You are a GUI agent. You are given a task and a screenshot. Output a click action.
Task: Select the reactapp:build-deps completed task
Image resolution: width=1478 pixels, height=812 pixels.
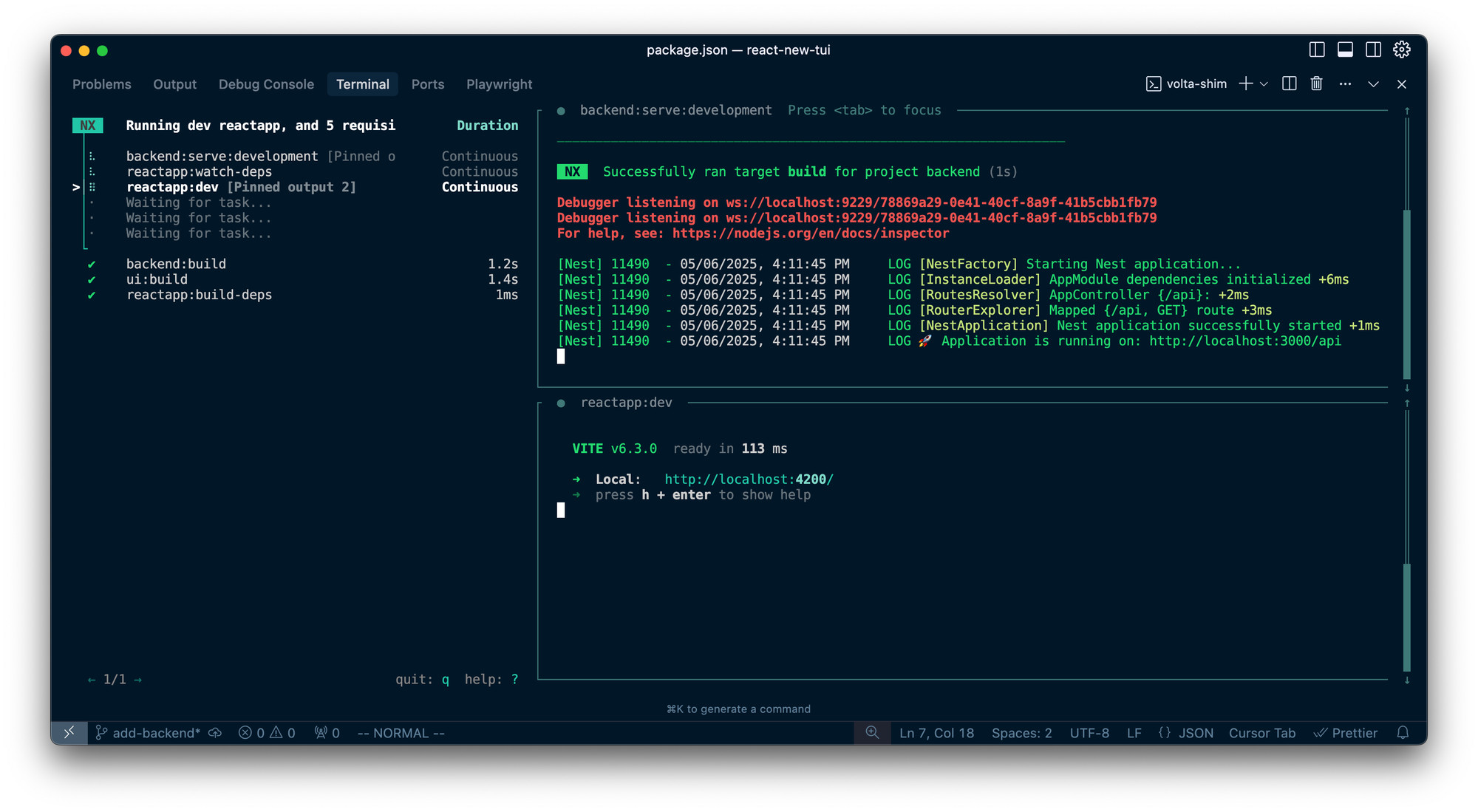pyautogui.click(x=303, y=295)
